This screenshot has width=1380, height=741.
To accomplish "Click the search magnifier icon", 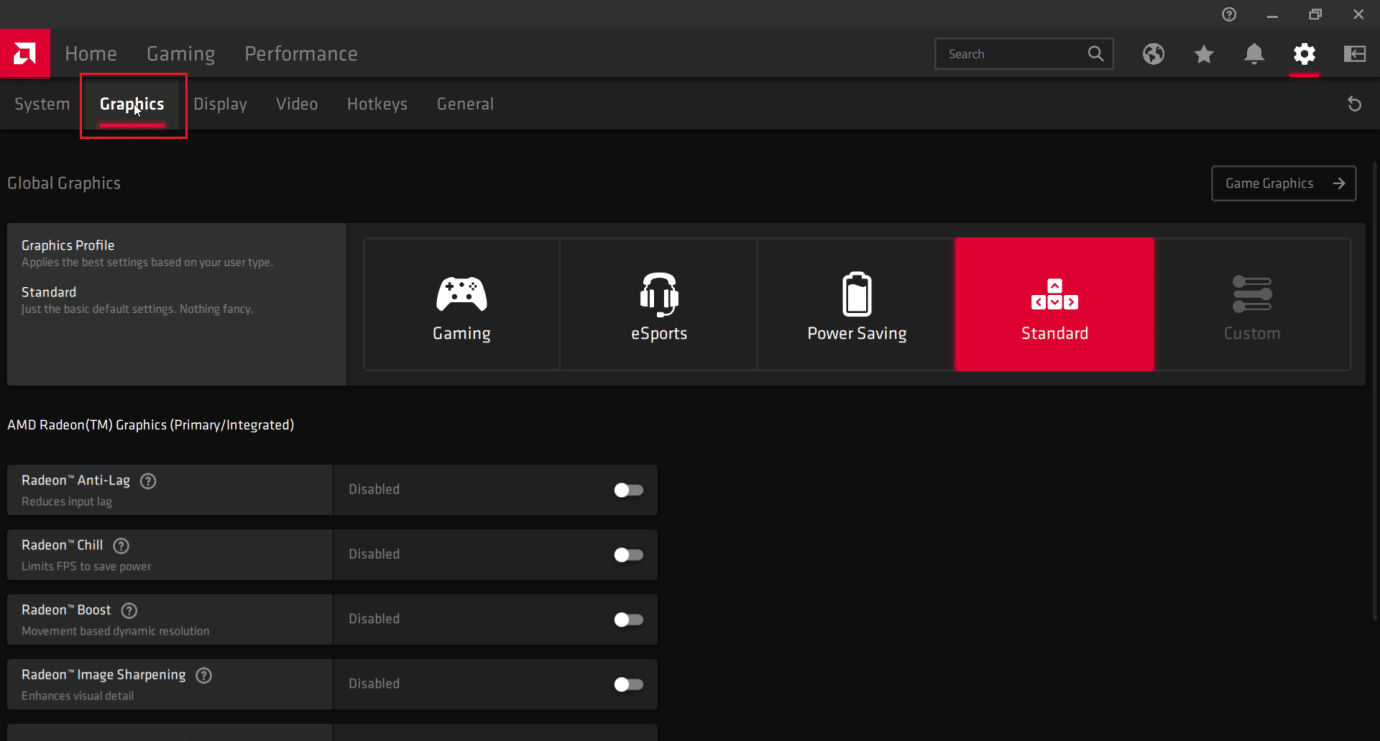I will click(x=1096, y=54).
